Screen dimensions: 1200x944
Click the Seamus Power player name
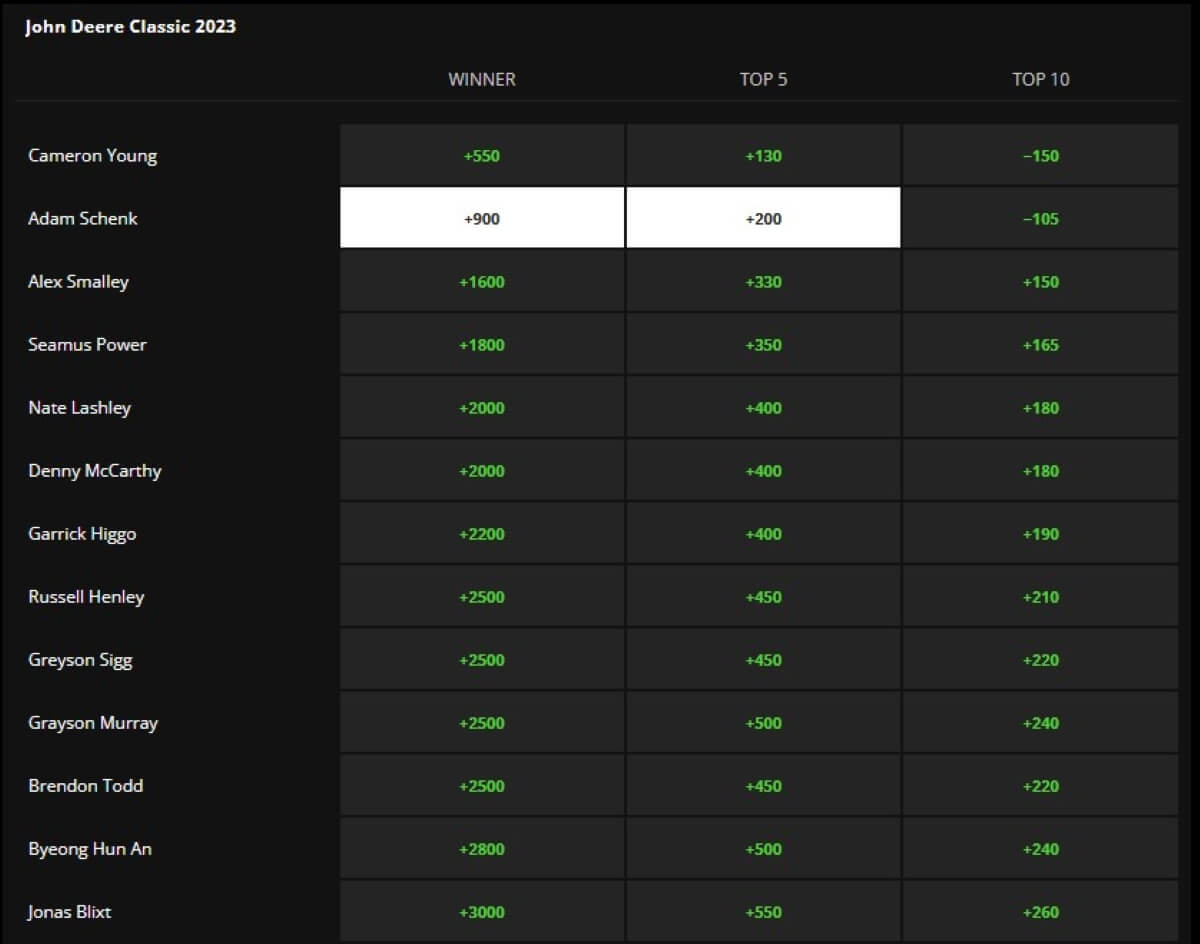pos(87,344)
